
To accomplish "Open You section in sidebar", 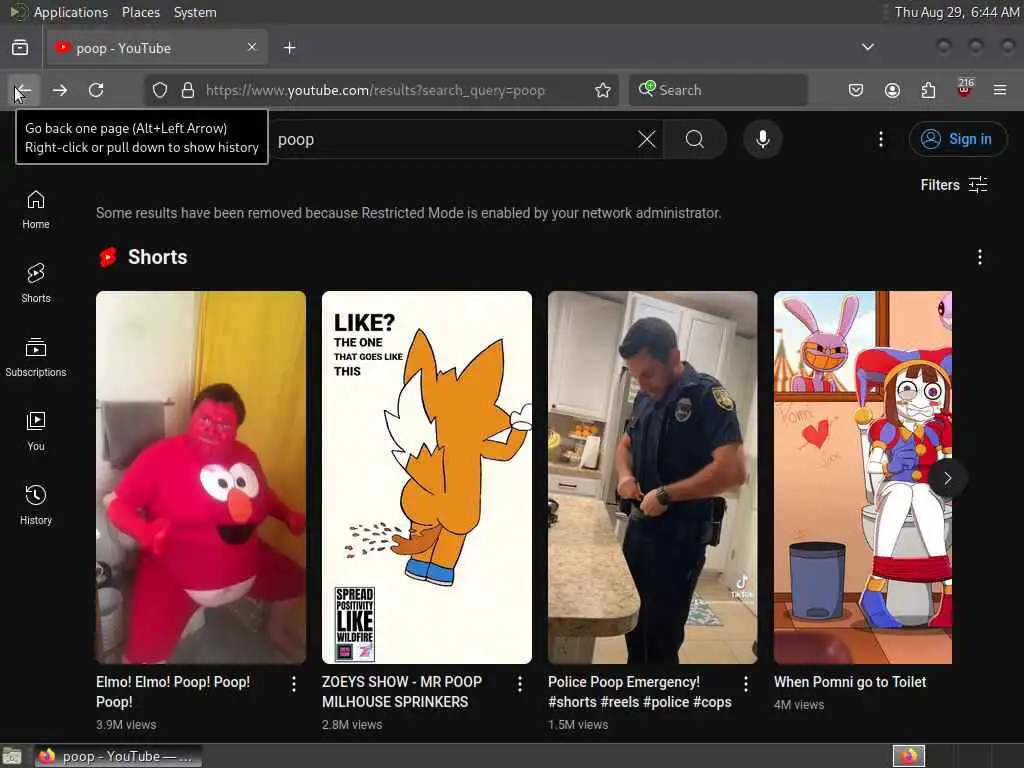I will click(36, 431).
